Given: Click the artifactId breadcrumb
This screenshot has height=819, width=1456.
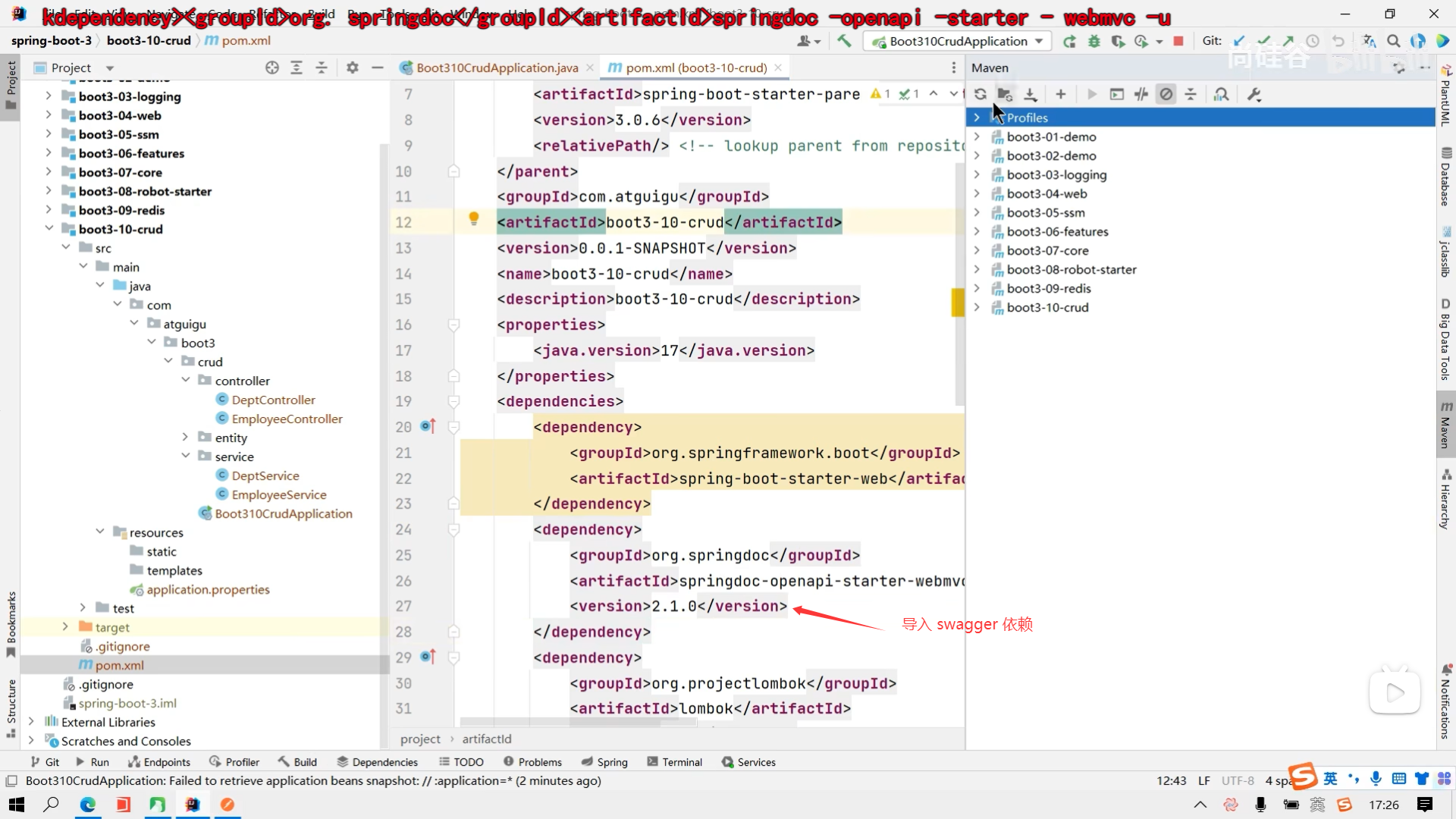Looking at the screenshot, I should (x=487, y=739).
